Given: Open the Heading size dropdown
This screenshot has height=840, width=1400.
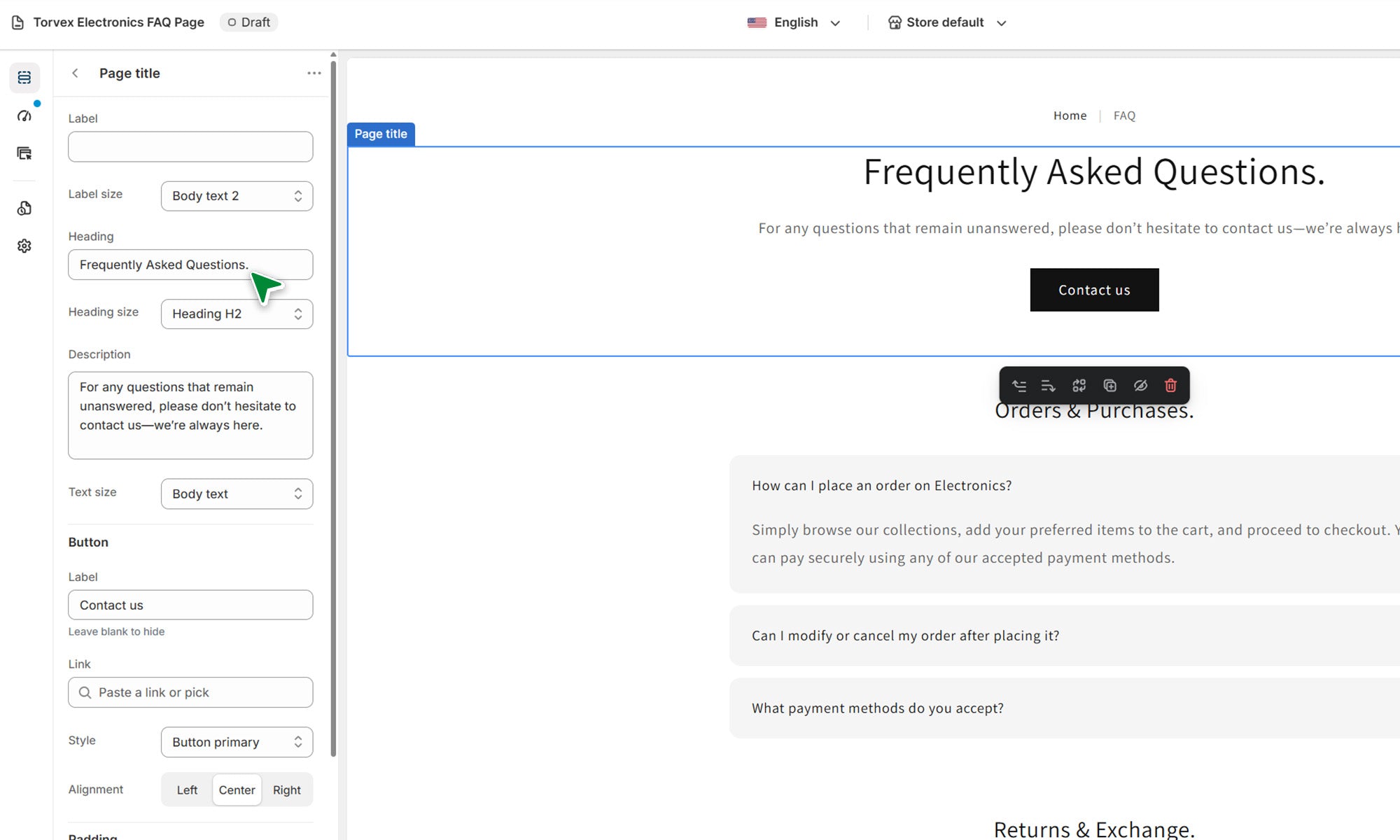Looking at the screenshot, I should tap(237, 314).
